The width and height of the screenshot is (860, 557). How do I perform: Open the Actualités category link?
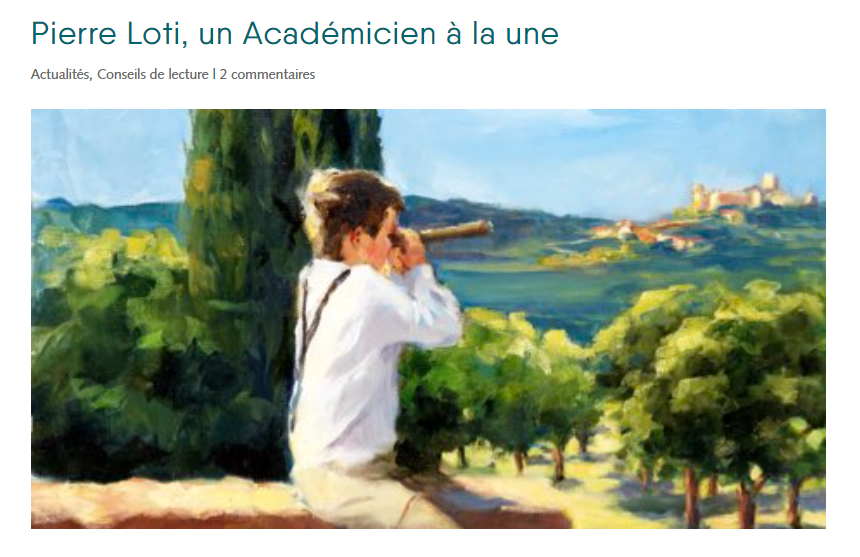click(x=60, y=74)
